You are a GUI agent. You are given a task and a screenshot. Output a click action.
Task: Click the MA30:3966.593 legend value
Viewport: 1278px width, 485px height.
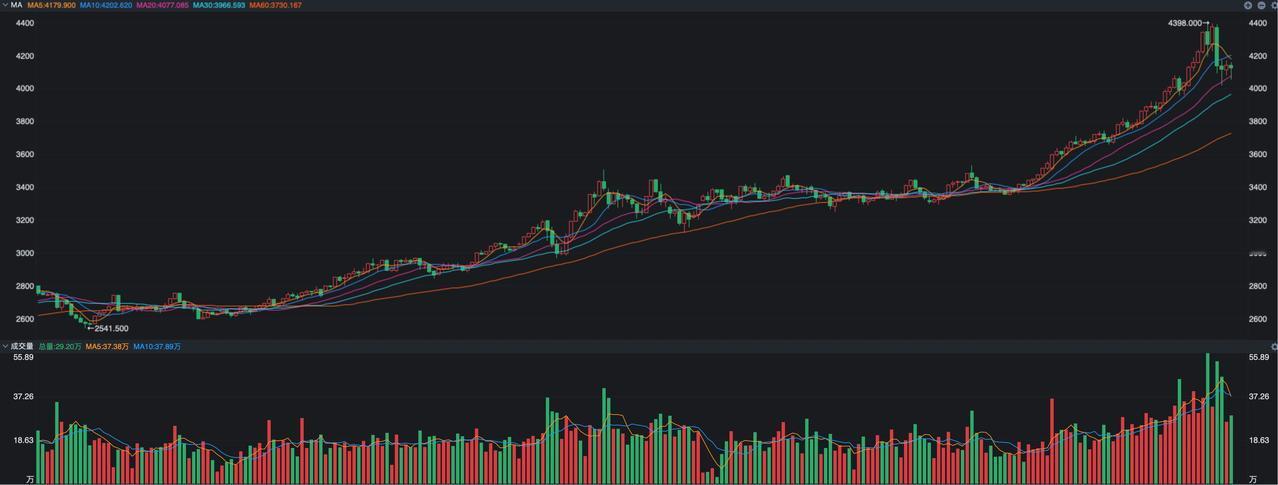point(219,5)
